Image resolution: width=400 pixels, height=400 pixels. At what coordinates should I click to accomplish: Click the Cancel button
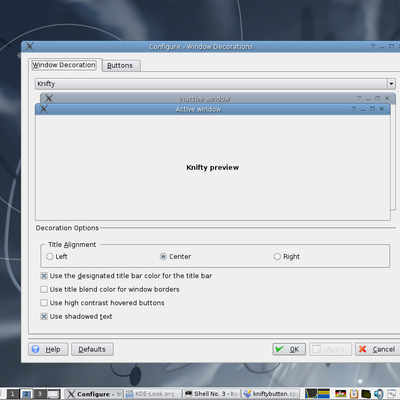378,349
